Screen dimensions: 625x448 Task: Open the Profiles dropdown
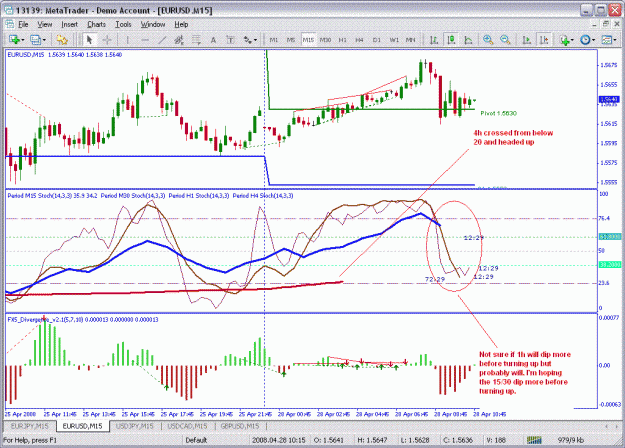(38, 40)
